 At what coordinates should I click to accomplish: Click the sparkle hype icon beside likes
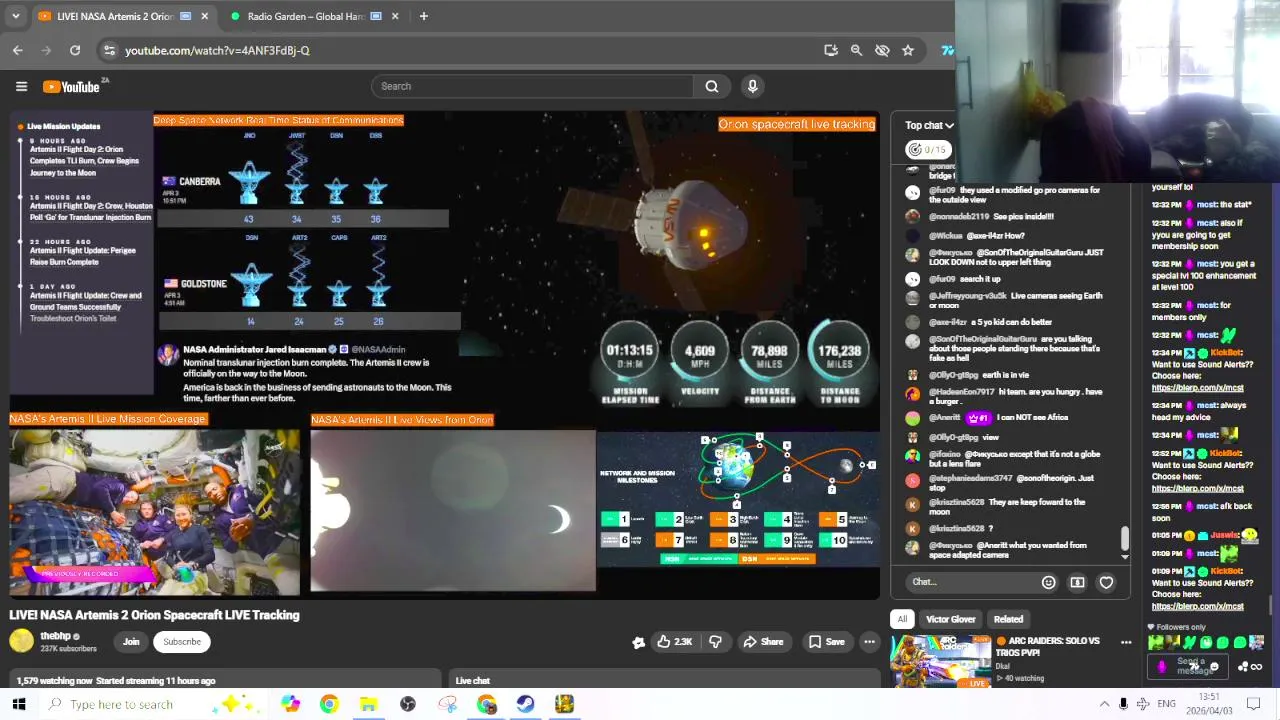click(639, 642)
